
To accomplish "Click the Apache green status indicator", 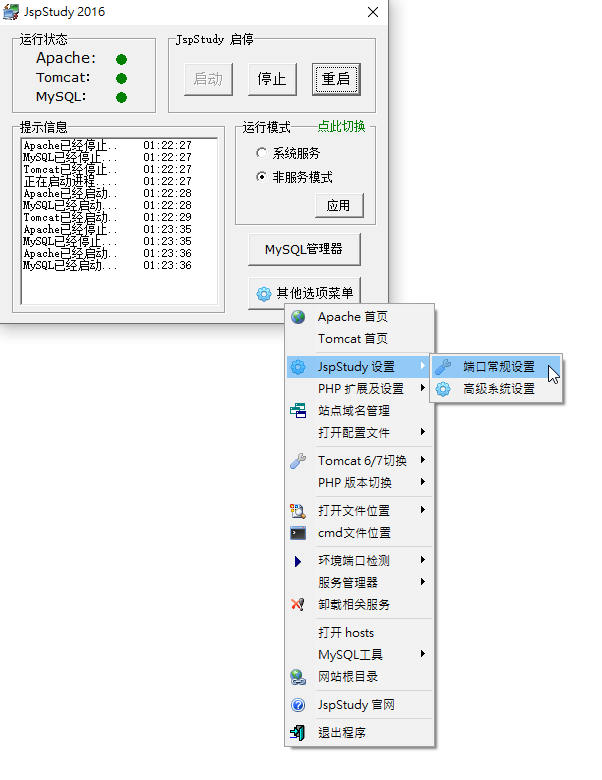I will (x=121, y=60).
